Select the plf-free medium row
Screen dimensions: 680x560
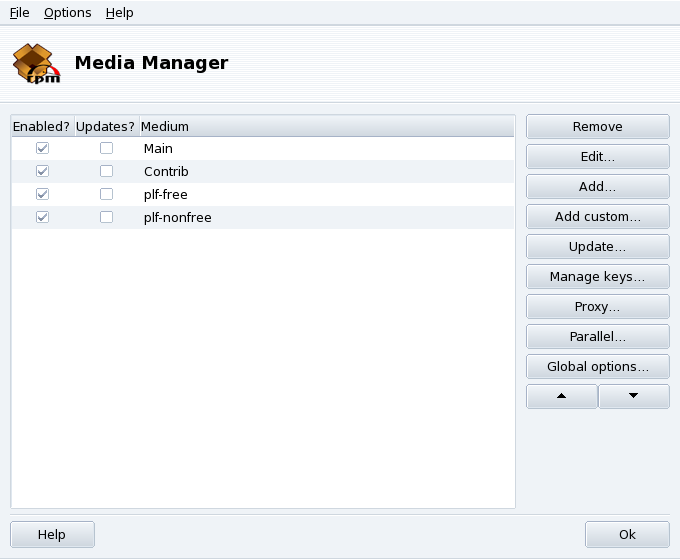(x=166, y=194)
